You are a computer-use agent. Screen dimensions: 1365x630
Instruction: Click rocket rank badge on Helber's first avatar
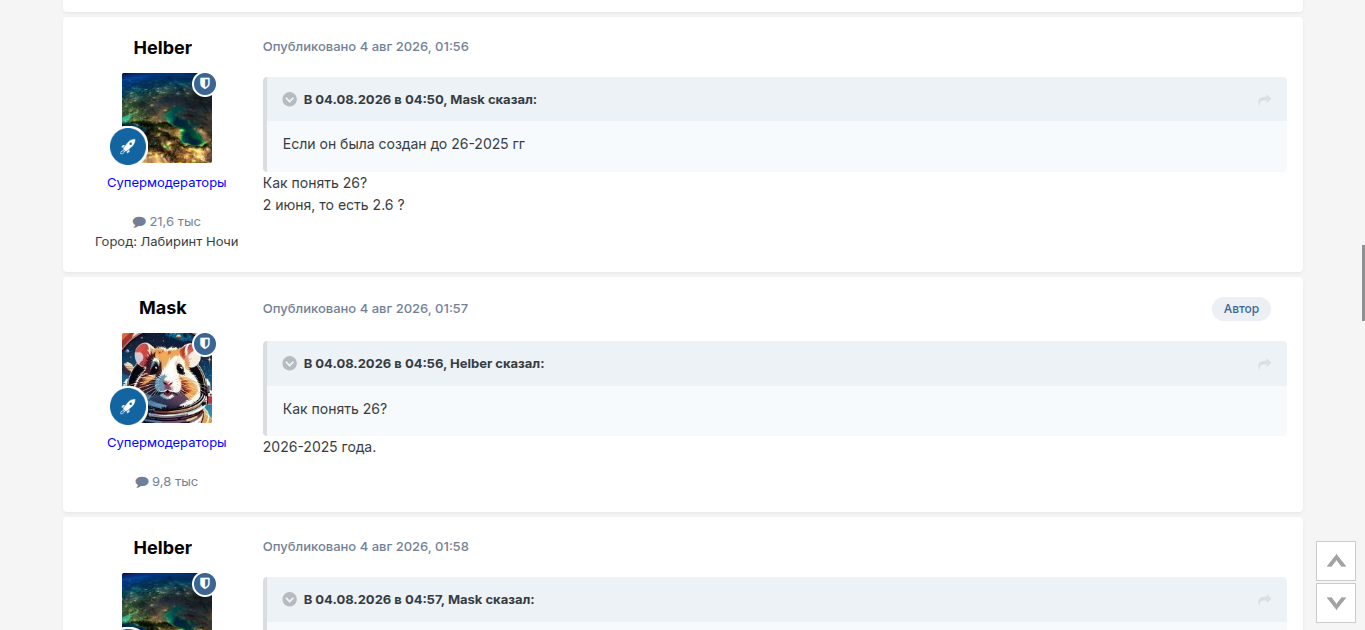click(x=128, y=146)
